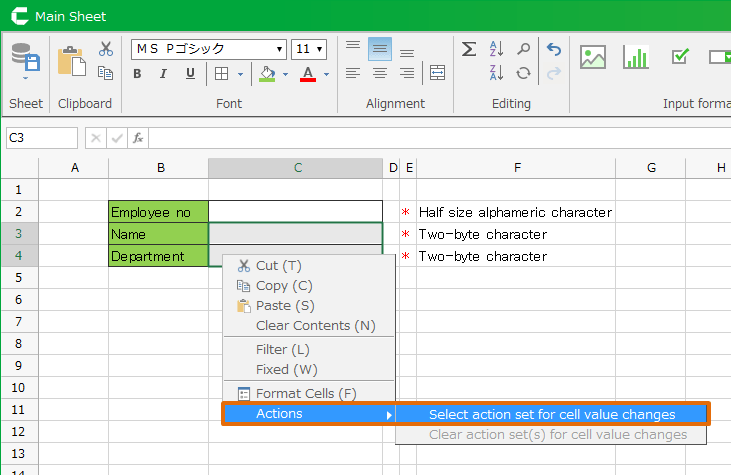This screenshot has height=475, width=731.
Task: Choose Format Cells (F) from context menu
Action: pyautogui.click(x=309, y=394)
